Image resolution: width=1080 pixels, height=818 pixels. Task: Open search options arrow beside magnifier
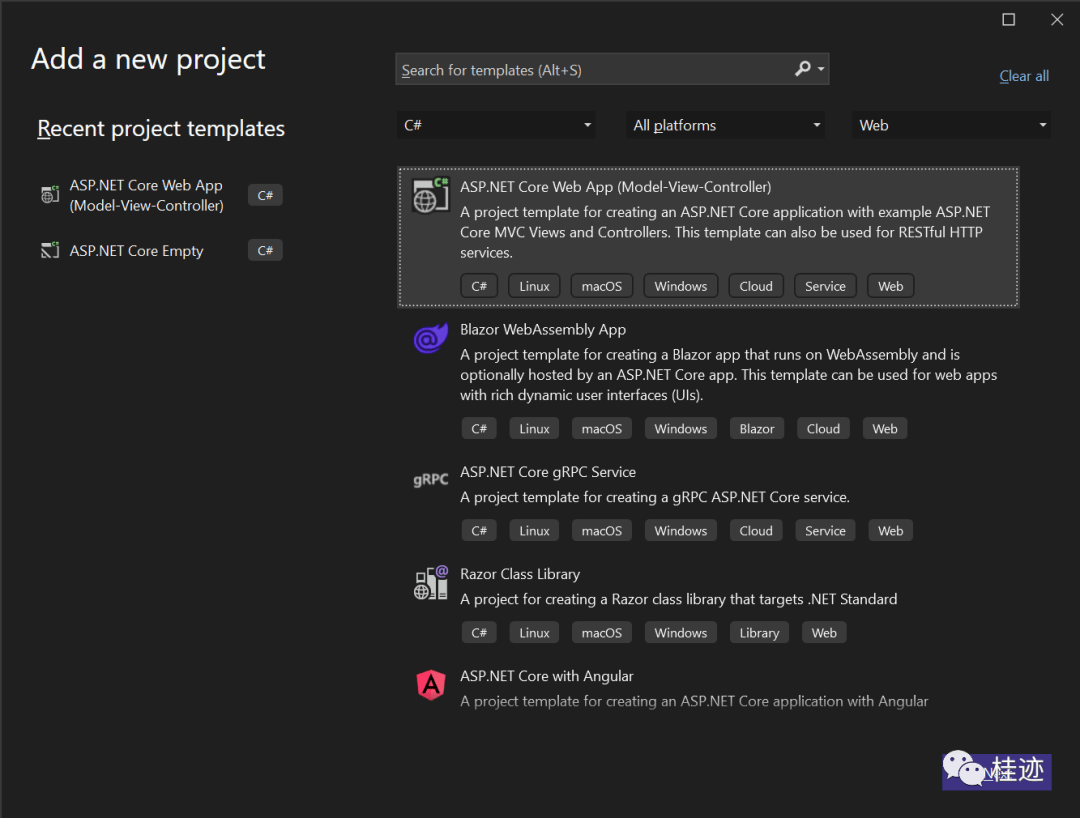click(x=821, y=69)
